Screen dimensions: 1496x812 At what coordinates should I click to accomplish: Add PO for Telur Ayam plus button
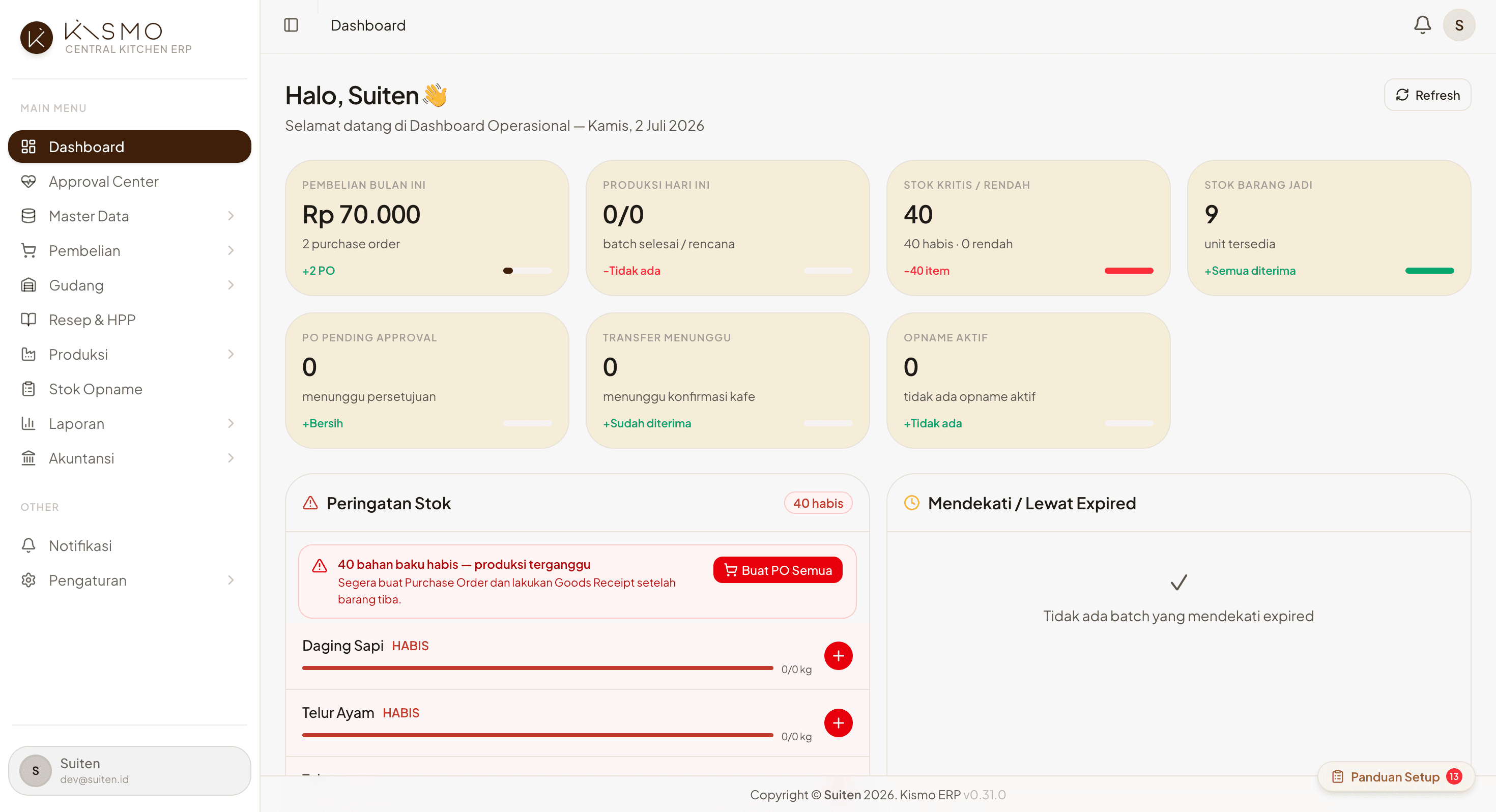838,722
